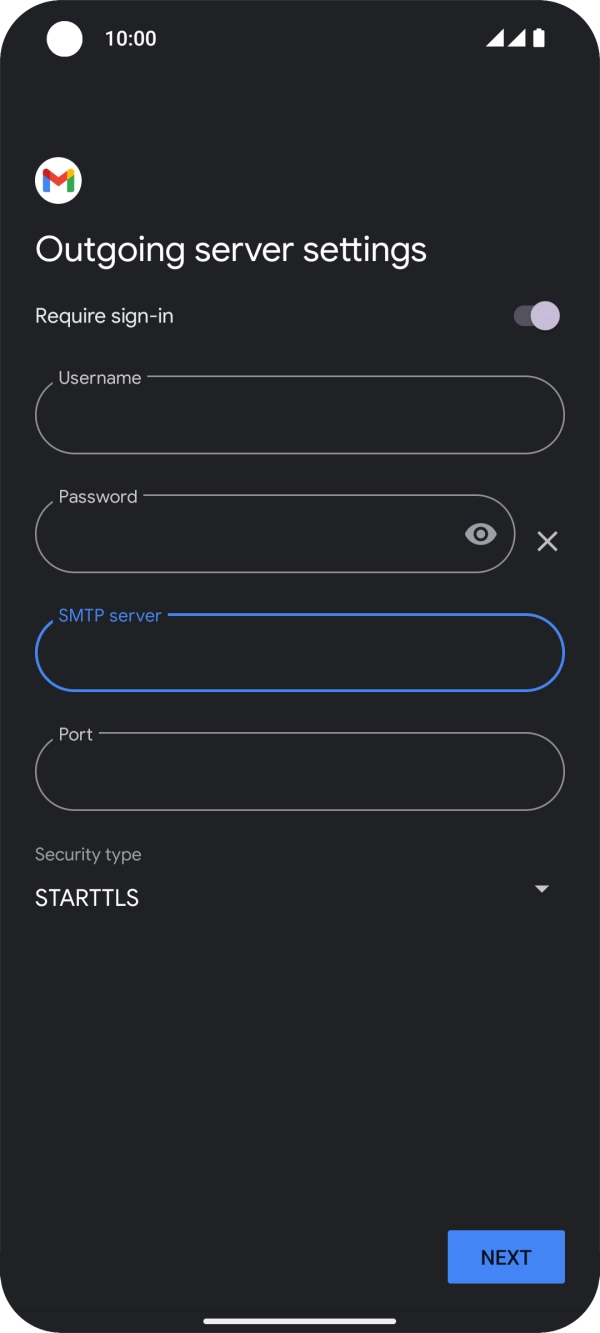Viewport: 600px width, 1333px height.
Task: Tap the home indicator bar at bottom
Action: coord(300,1319)
